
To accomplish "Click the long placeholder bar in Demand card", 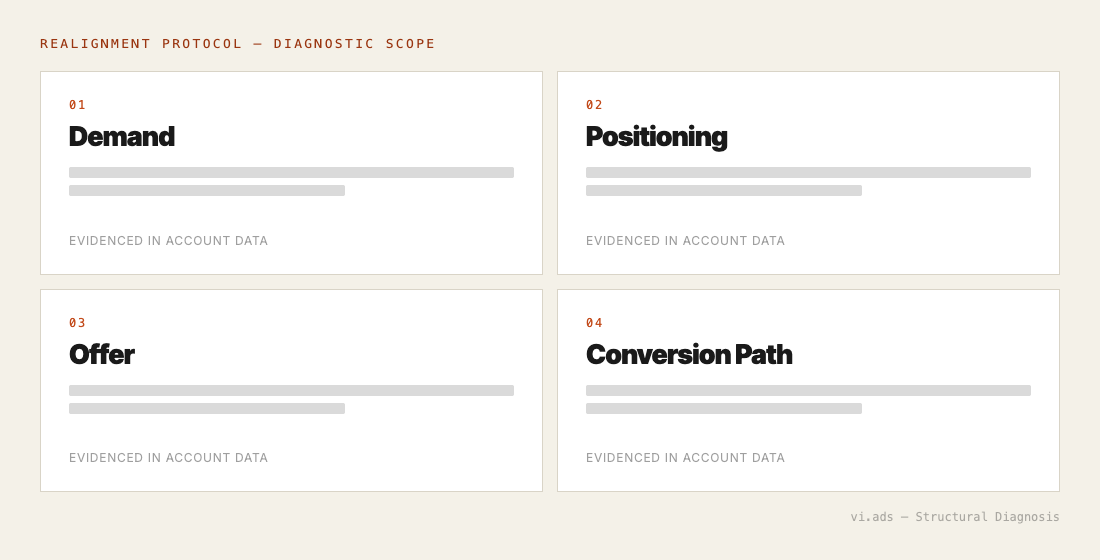I will pyautogui.click(x=291, y=173).
